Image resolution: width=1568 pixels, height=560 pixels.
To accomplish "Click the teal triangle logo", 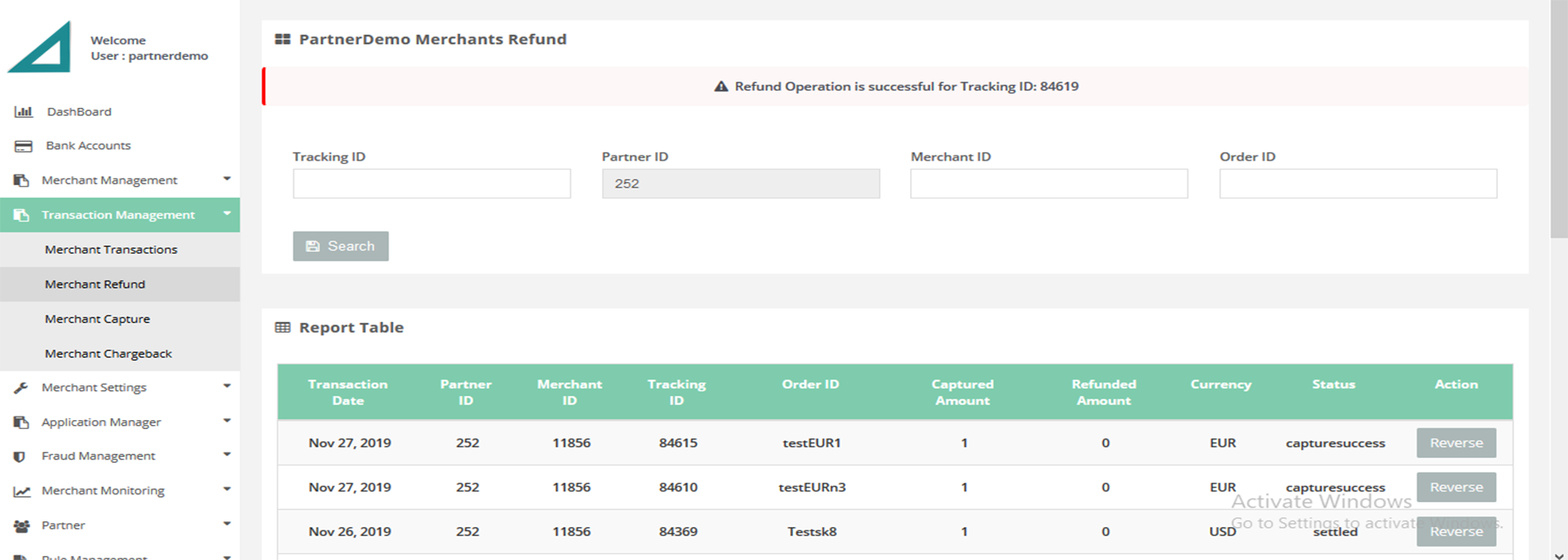I will [41, 49].
